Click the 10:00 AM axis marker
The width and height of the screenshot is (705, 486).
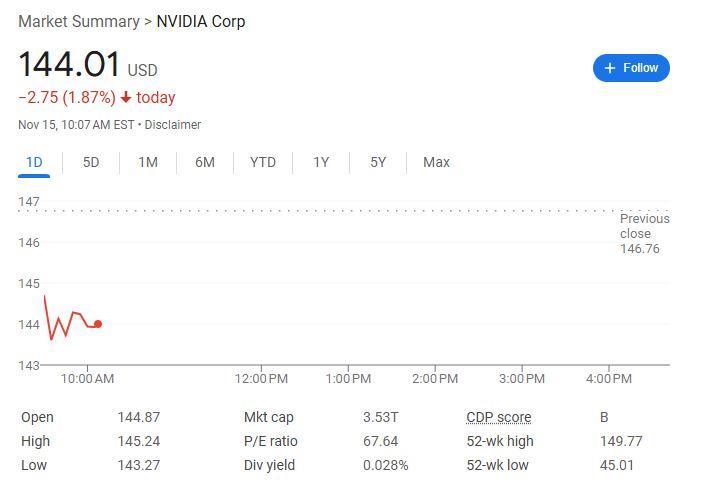tap(87, 379)
